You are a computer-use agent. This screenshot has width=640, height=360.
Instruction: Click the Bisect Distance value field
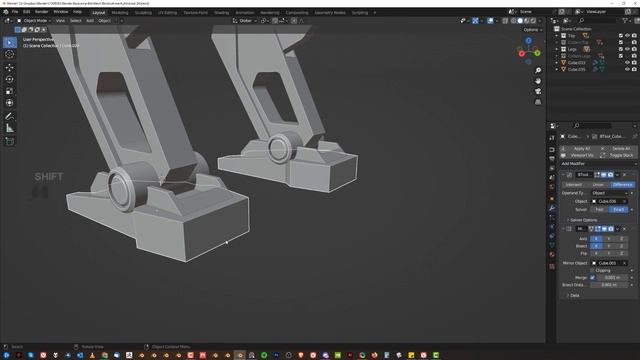609,285
